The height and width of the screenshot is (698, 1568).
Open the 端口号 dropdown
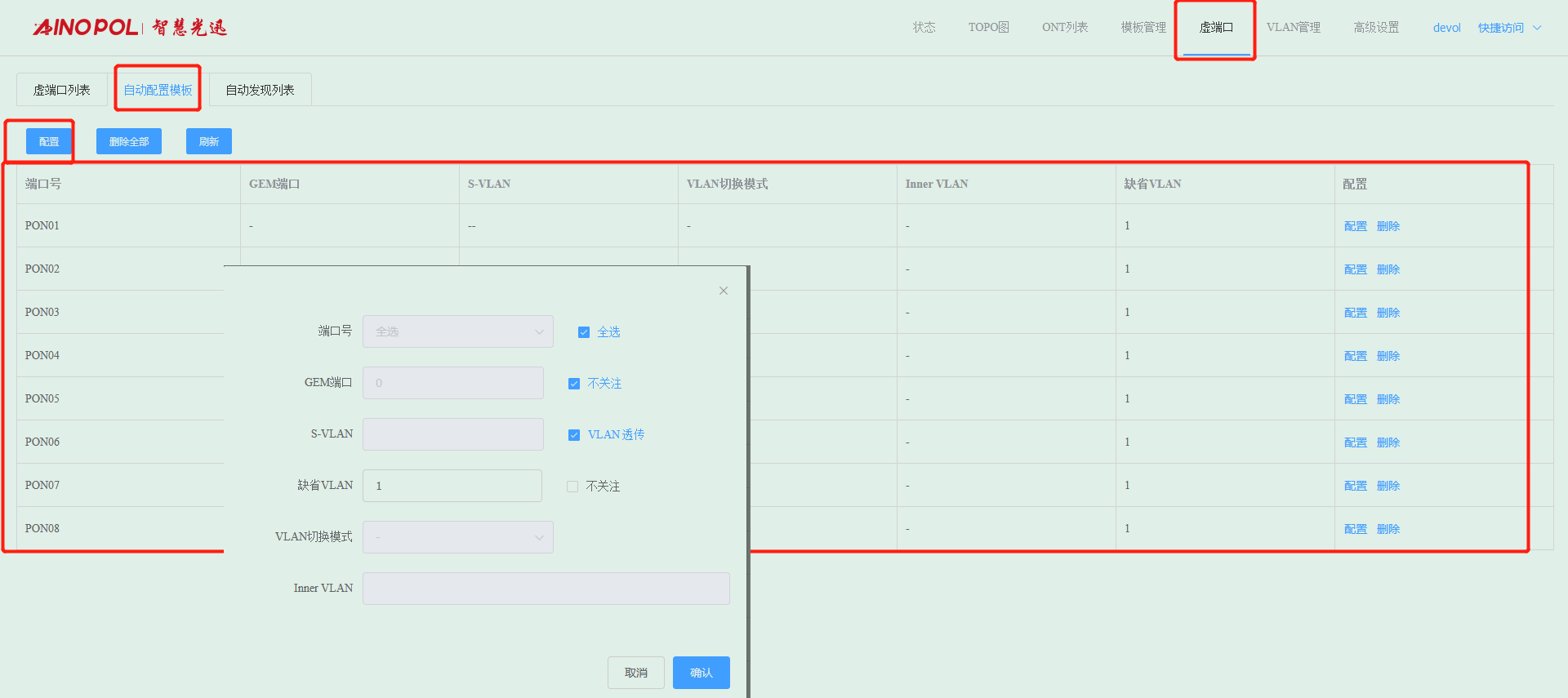[x=457, y=331]
